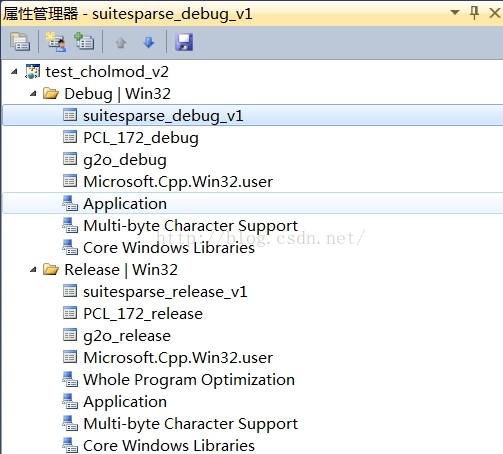Image resolution: width=503 pixels, height=454 pixels.
Task: Toggle the auto-hide pin
Action: pyautogui.click(x=474, y=13)
